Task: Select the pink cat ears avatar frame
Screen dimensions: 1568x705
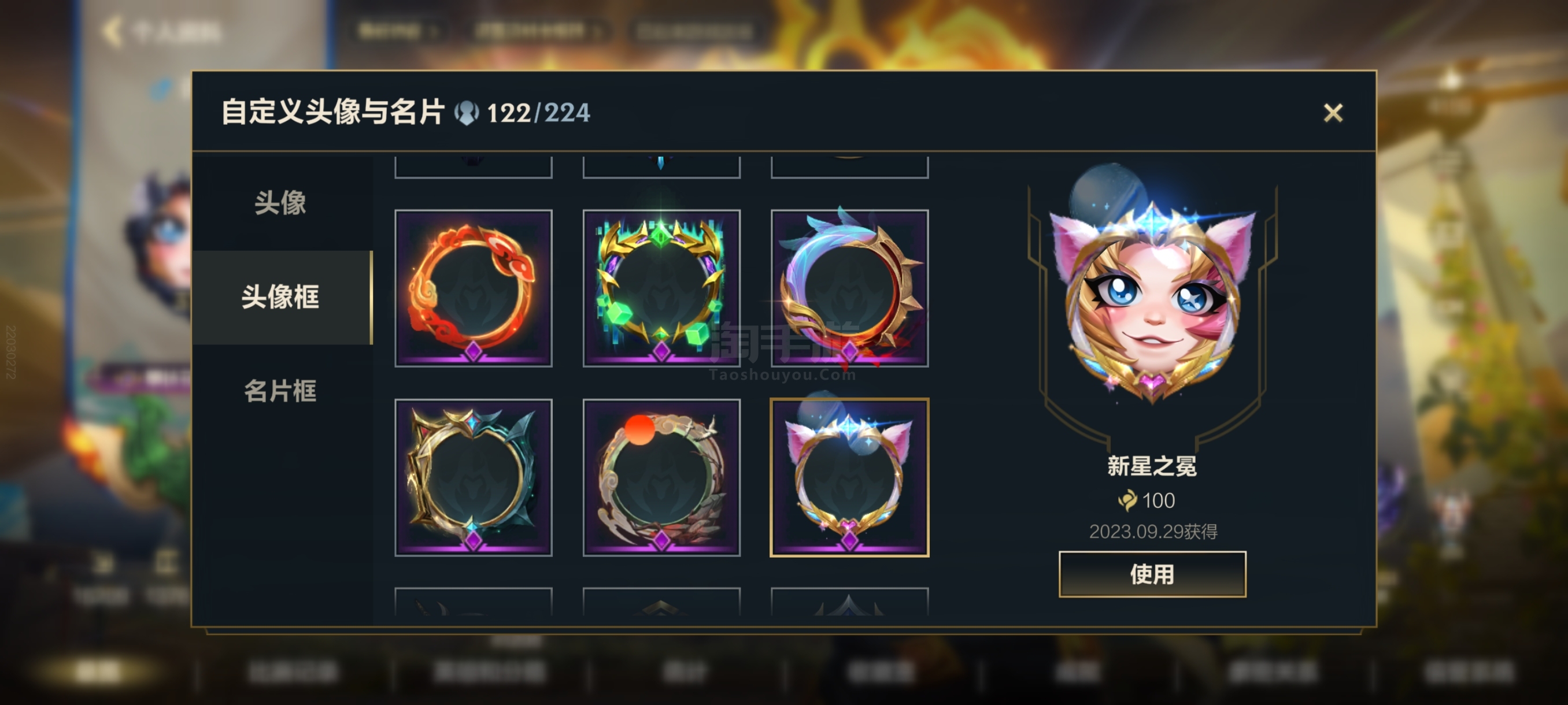Action: [849, 477]
